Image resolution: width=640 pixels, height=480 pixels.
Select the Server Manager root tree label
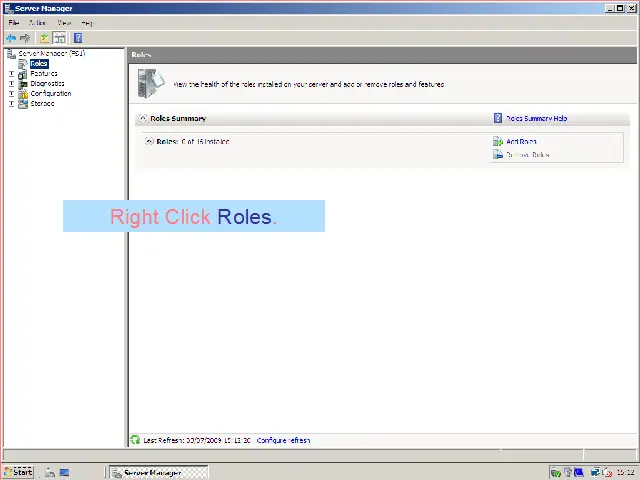pyautogui.click(x=52, y=53)
